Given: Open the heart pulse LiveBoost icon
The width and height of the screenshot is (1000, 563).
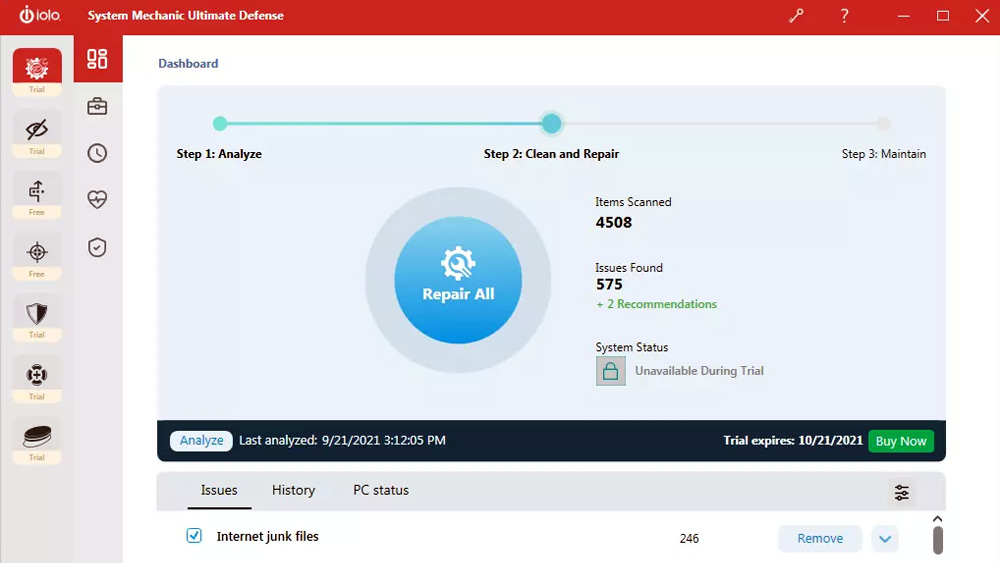Looking at the screenshot, I should click(x=98, y=200).
